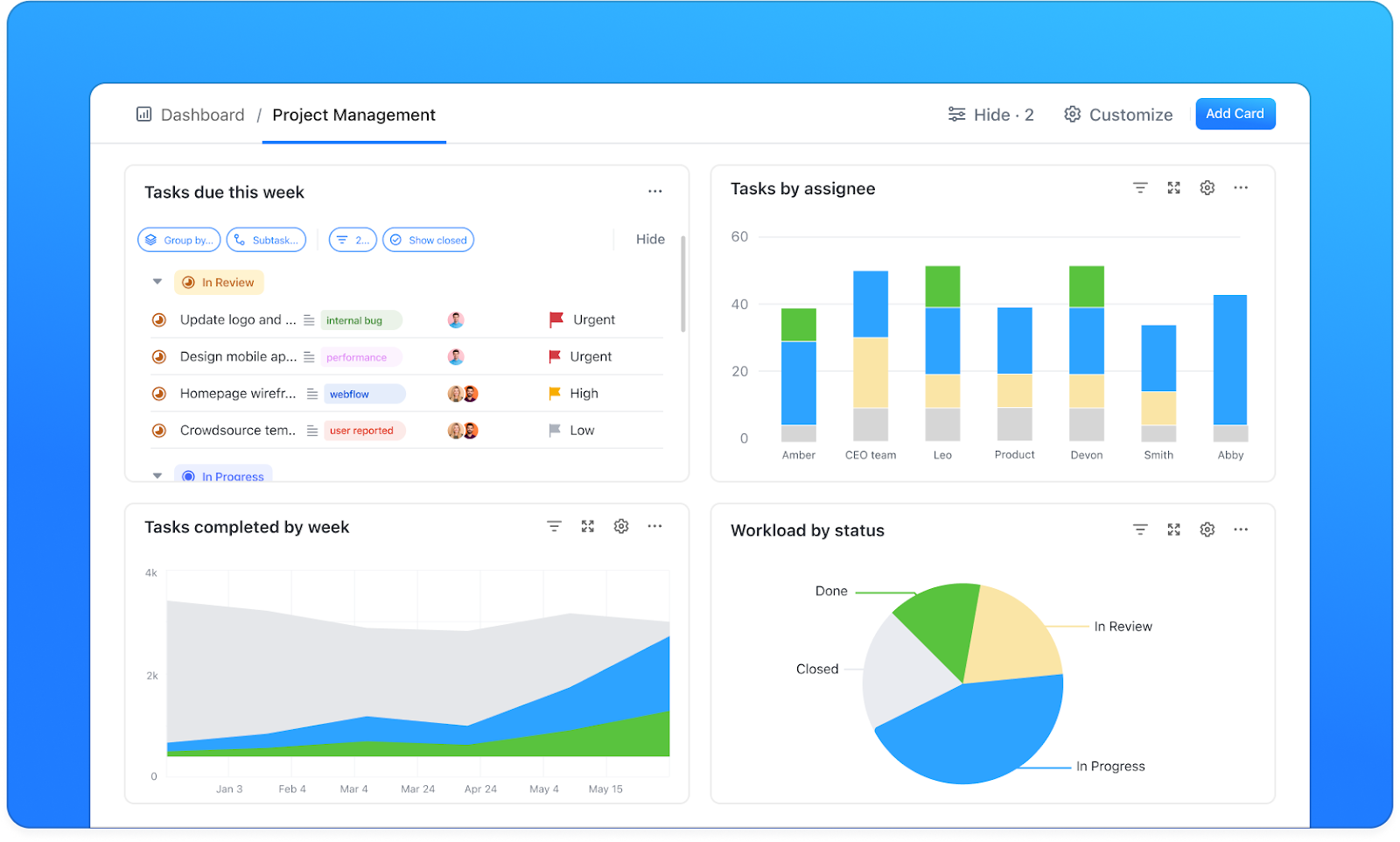Switch to the Project Management tab
Image resolution: width=1400 pixels, height=842 pixels.
353,115
